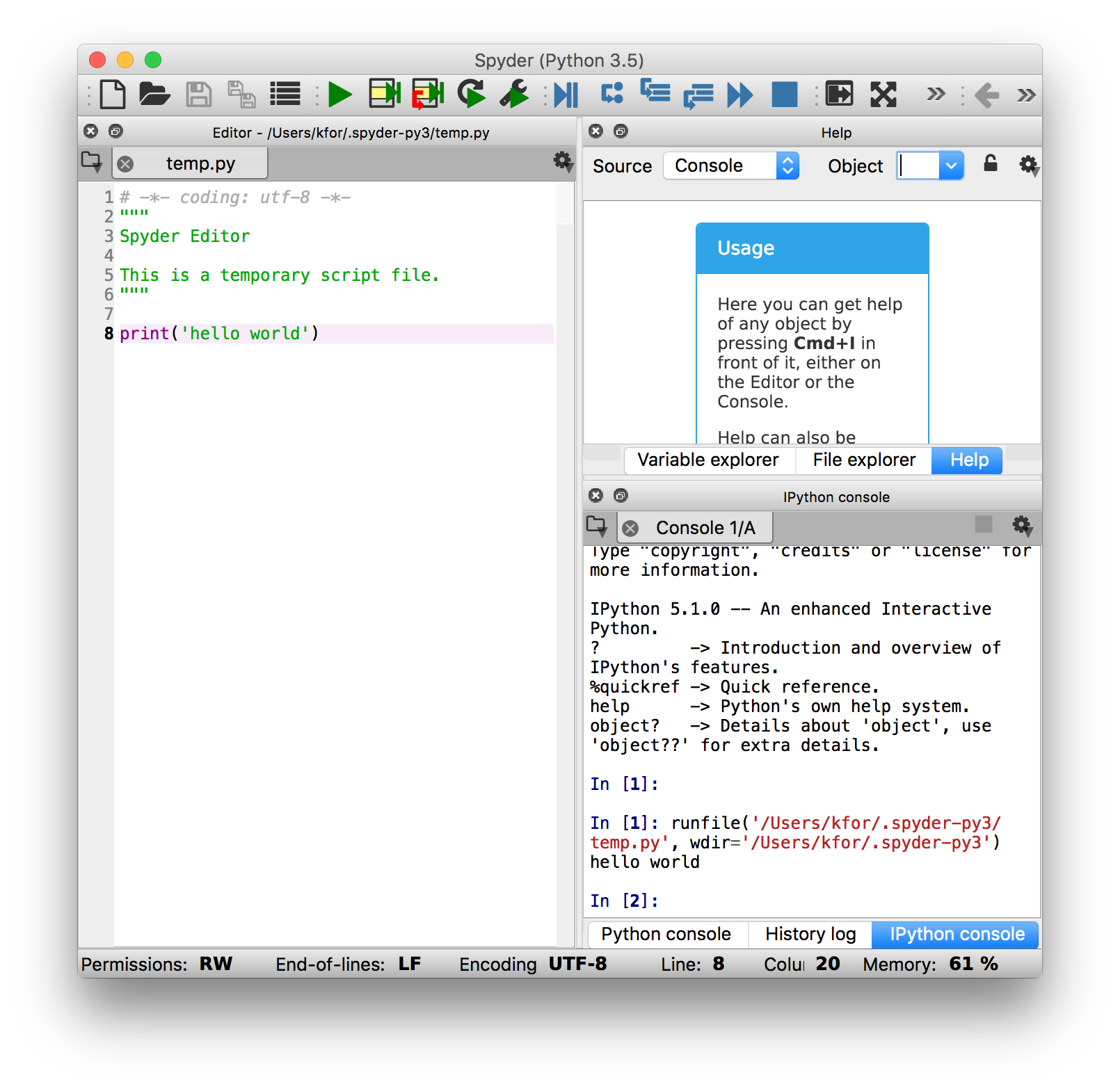The image size is (1120, 1089).
Task: Switch to Variable explorer tab
Action: [x=708, y=460]
